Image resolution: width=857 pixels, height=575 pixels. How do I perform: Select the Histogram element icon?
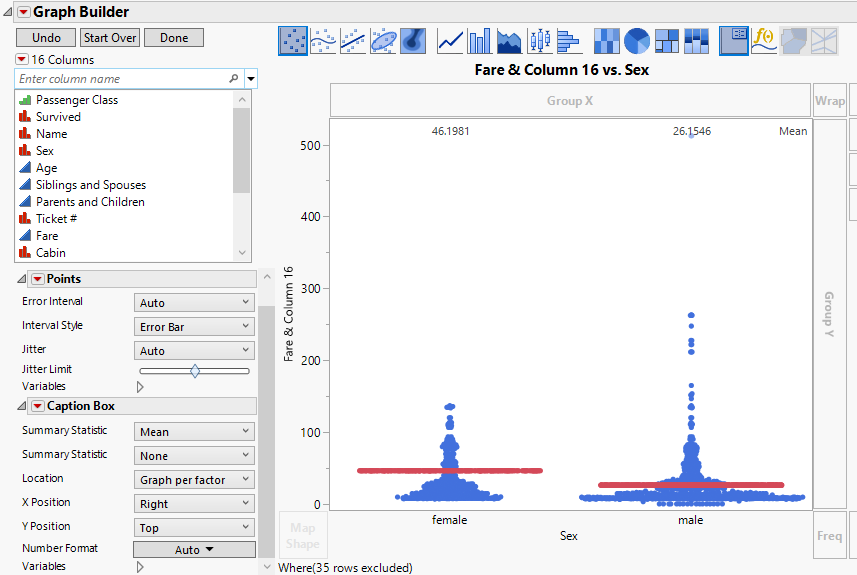pyautogui.click(x=569, y=41)
